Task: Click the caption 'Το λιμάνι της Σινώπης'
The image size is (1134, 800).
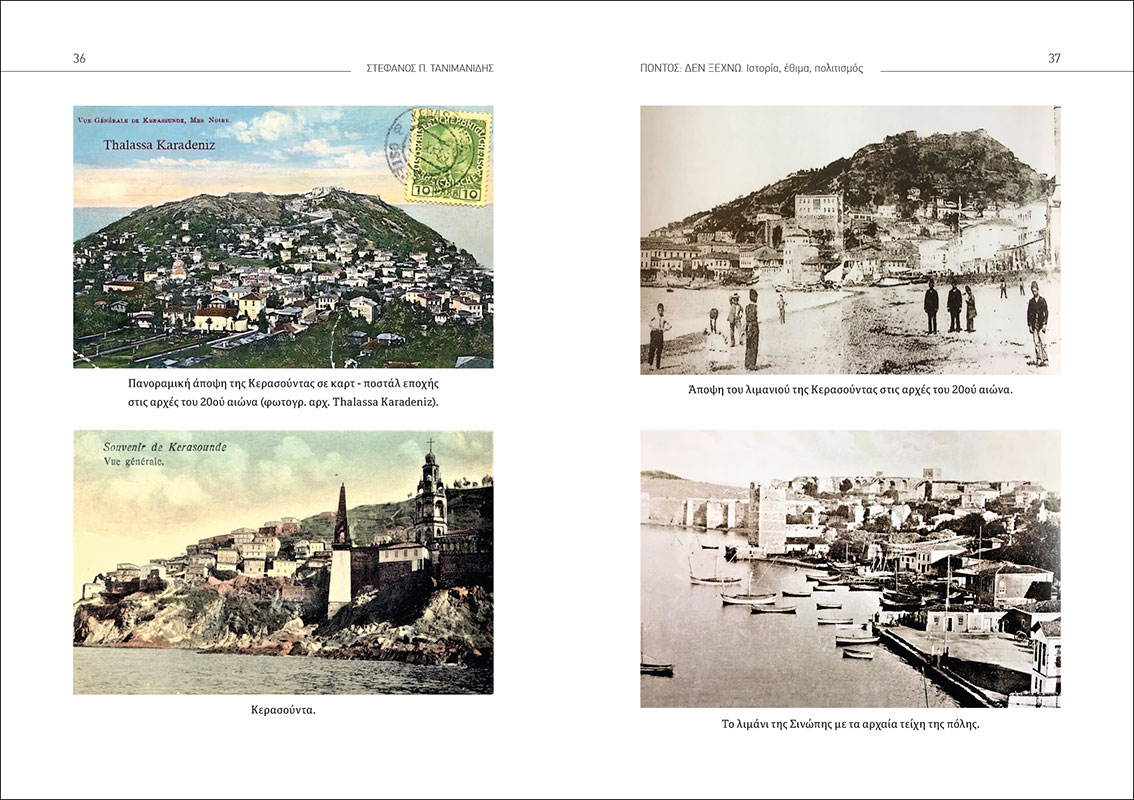Action: pos(850,723)
